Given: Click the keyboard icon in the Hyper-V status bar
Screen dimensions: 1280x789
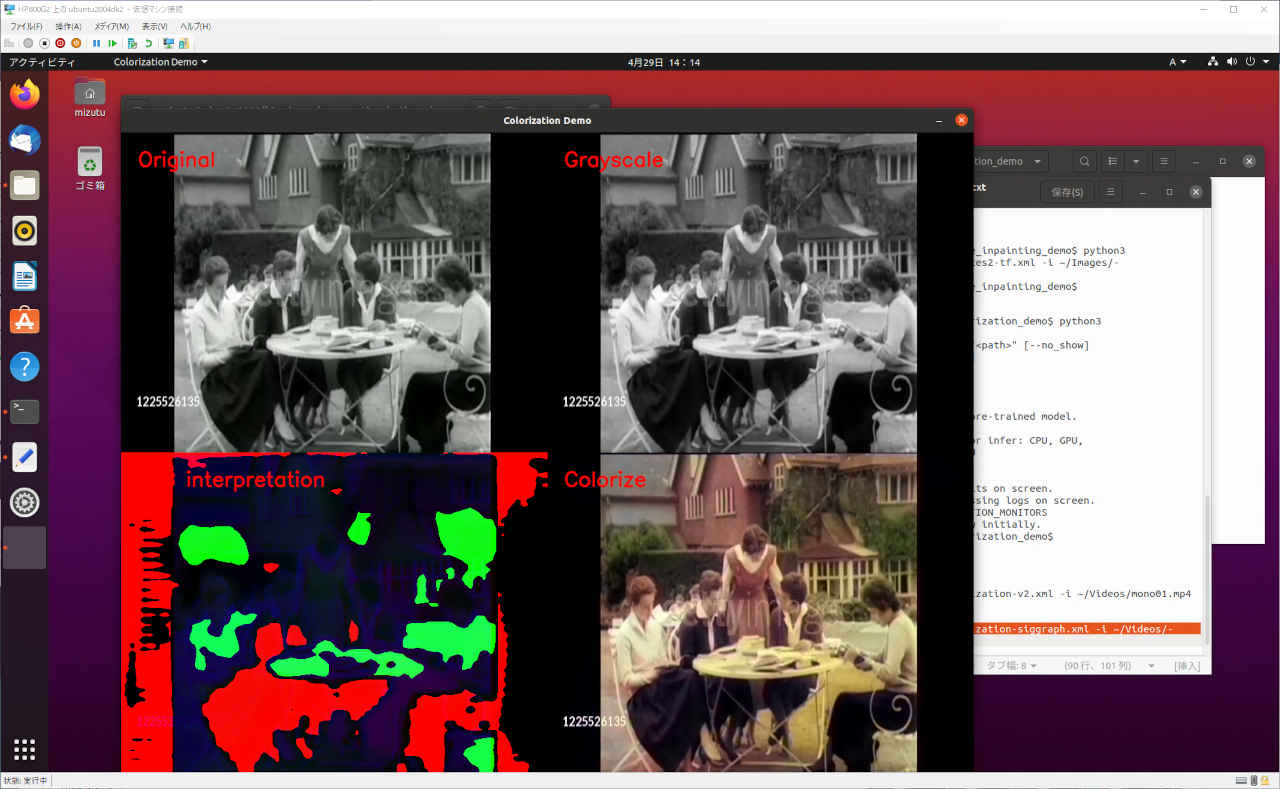Looking at the screenshot, I should tap(1241, 780).
